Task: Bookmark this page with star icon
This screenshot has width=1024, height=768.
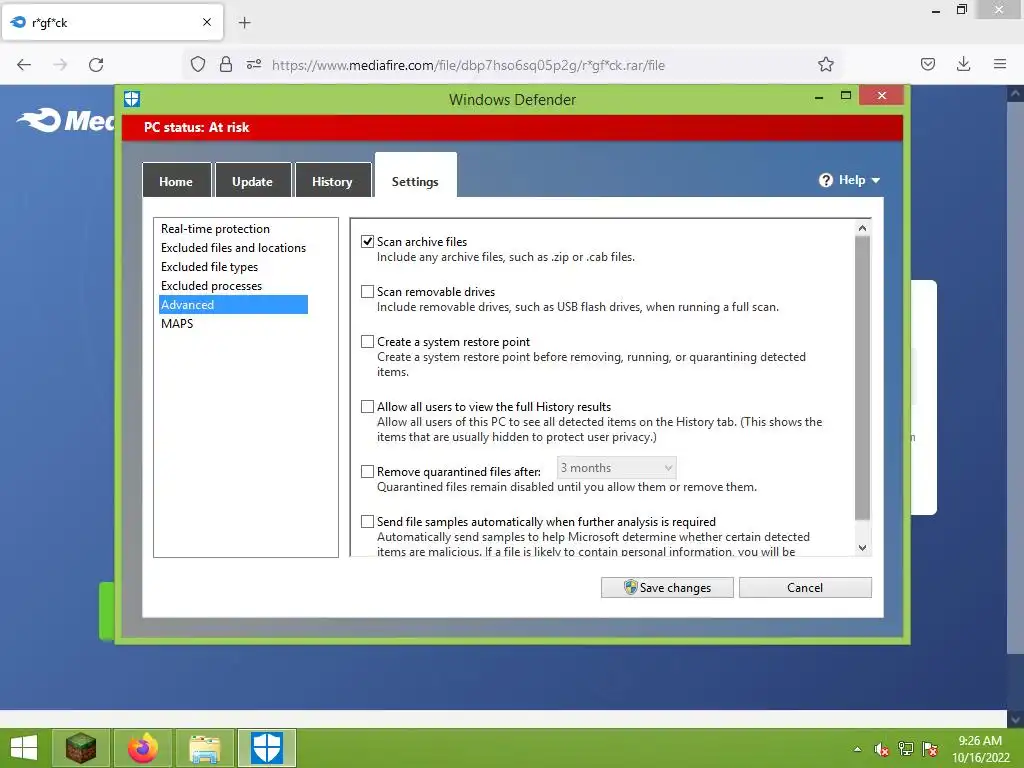Action: point(825,64)
